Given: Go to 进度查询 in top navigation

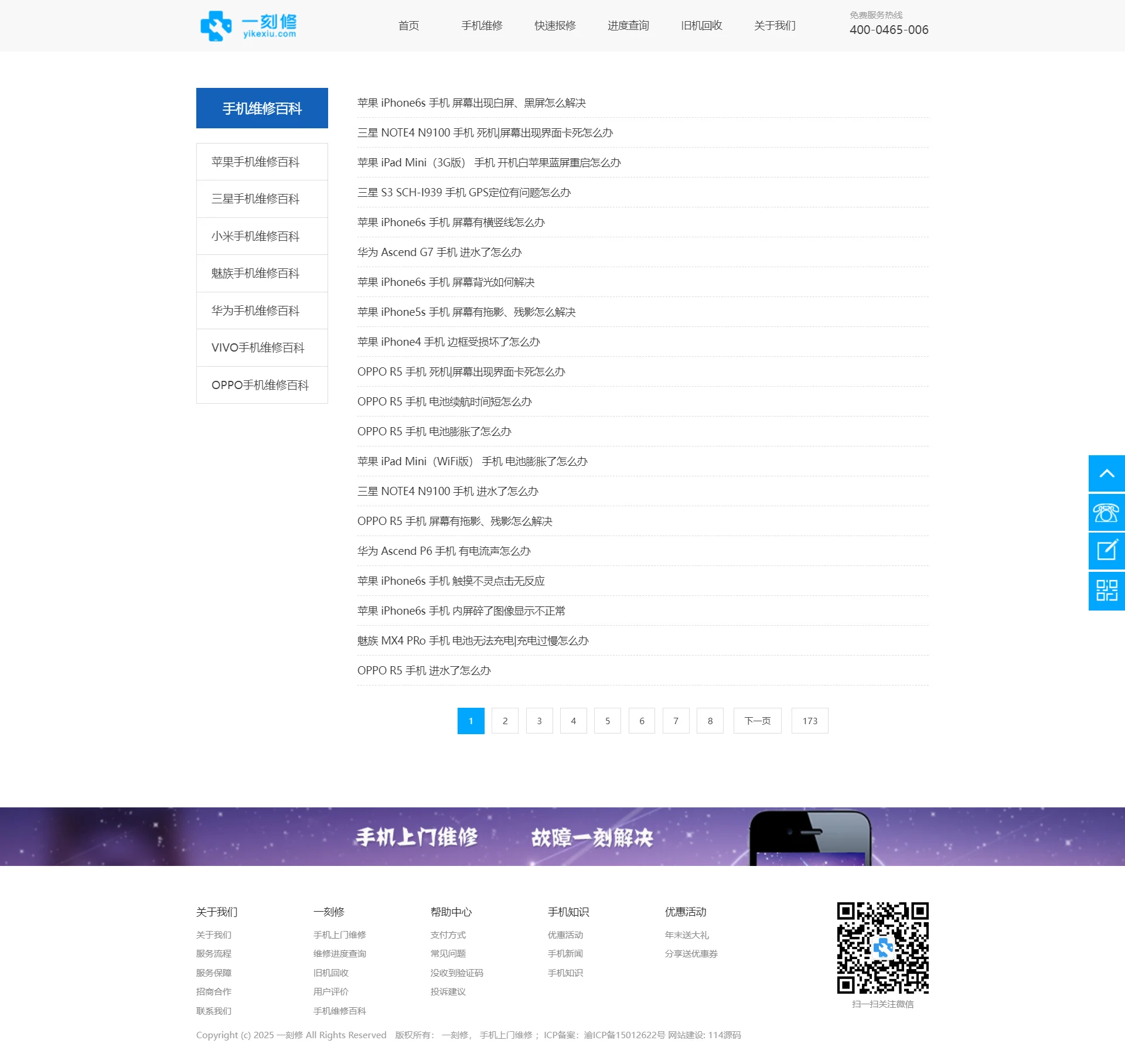Looking at the screenshot, I should coord(628,26).
